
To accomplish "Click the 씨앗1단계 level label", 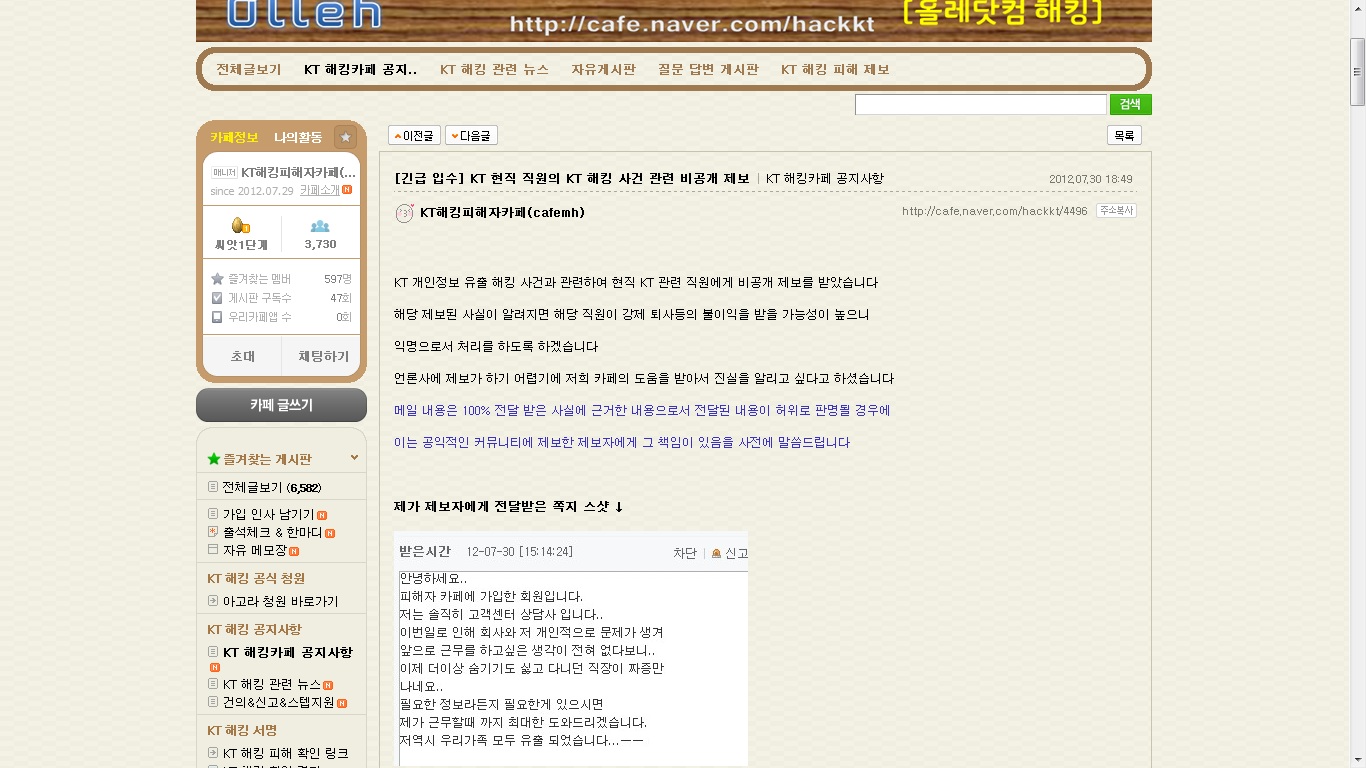I will coord(240,244).
